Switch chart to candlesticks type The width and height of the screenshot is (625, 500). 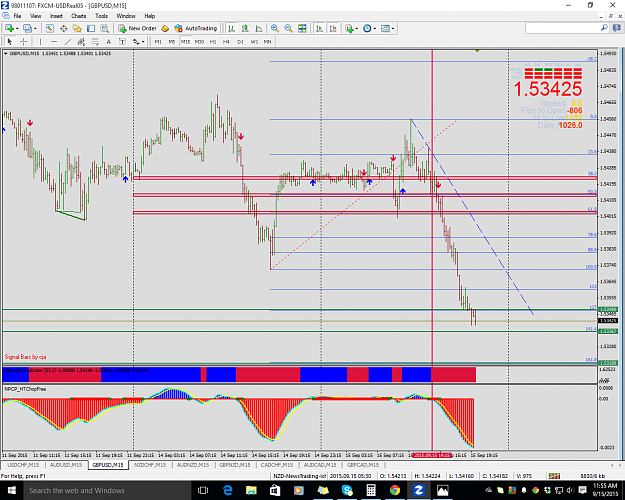[x=245, y=28]
